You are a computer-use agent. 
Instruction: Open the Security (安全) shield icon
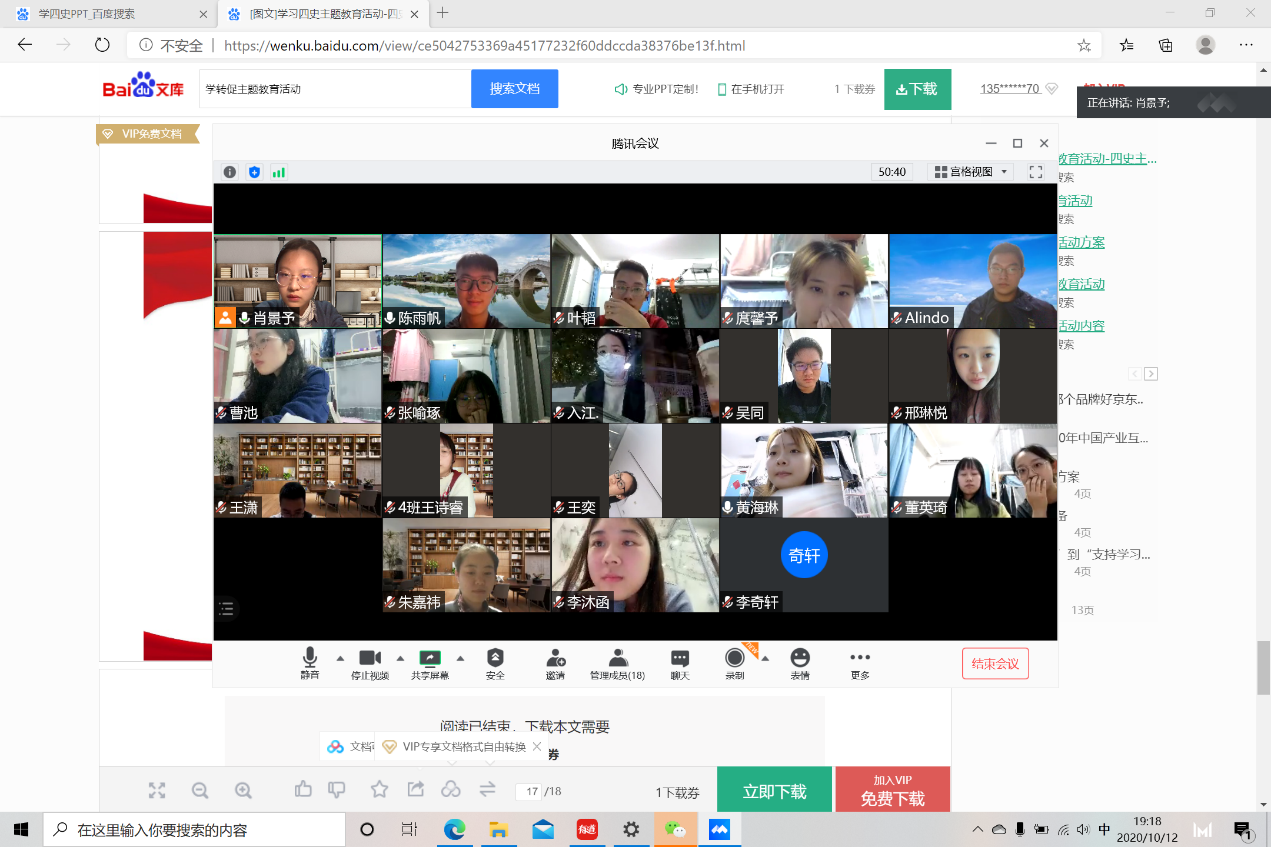point(495,658)
